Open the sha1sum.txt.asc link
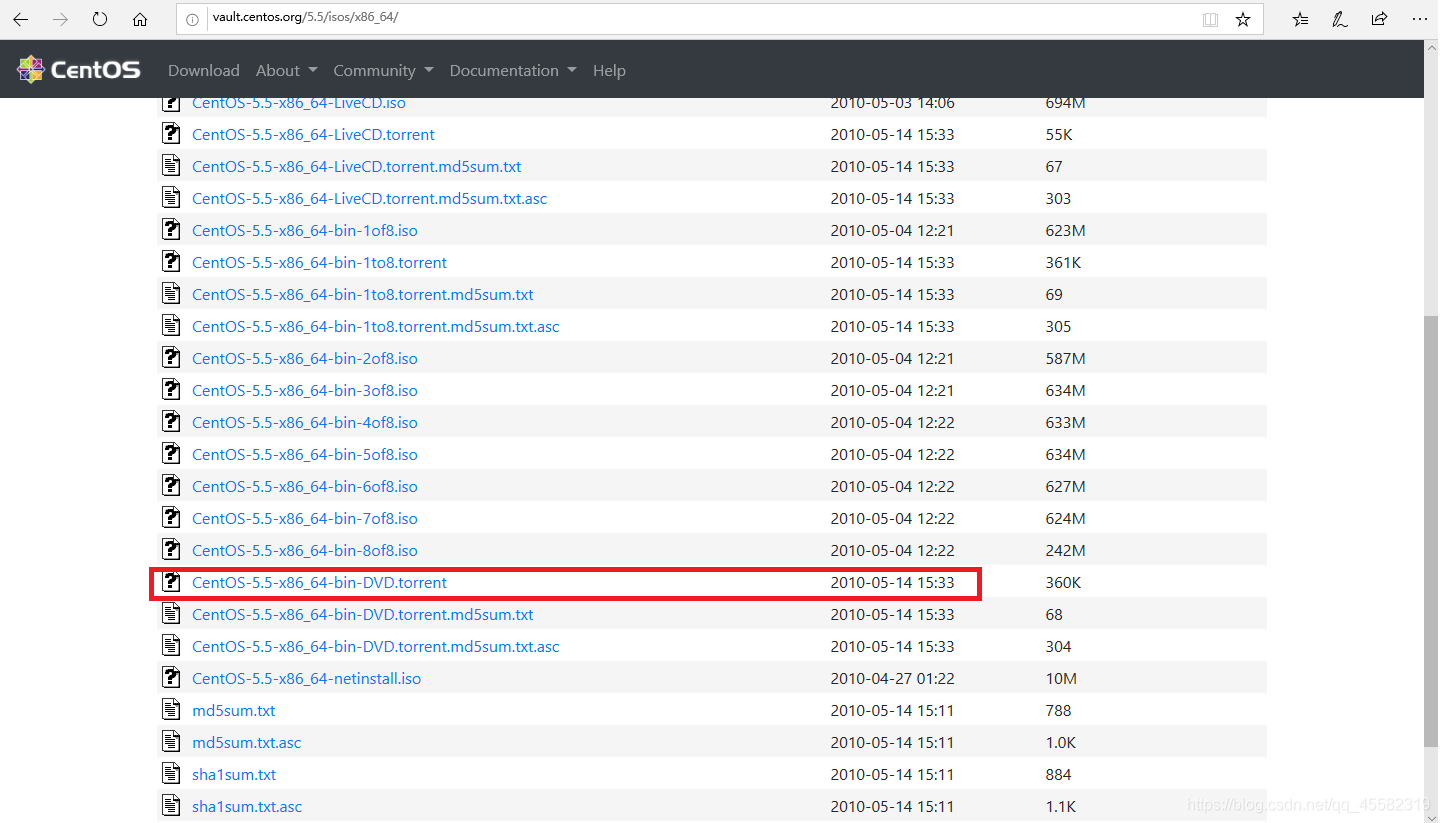 click(x=247, y=806)
